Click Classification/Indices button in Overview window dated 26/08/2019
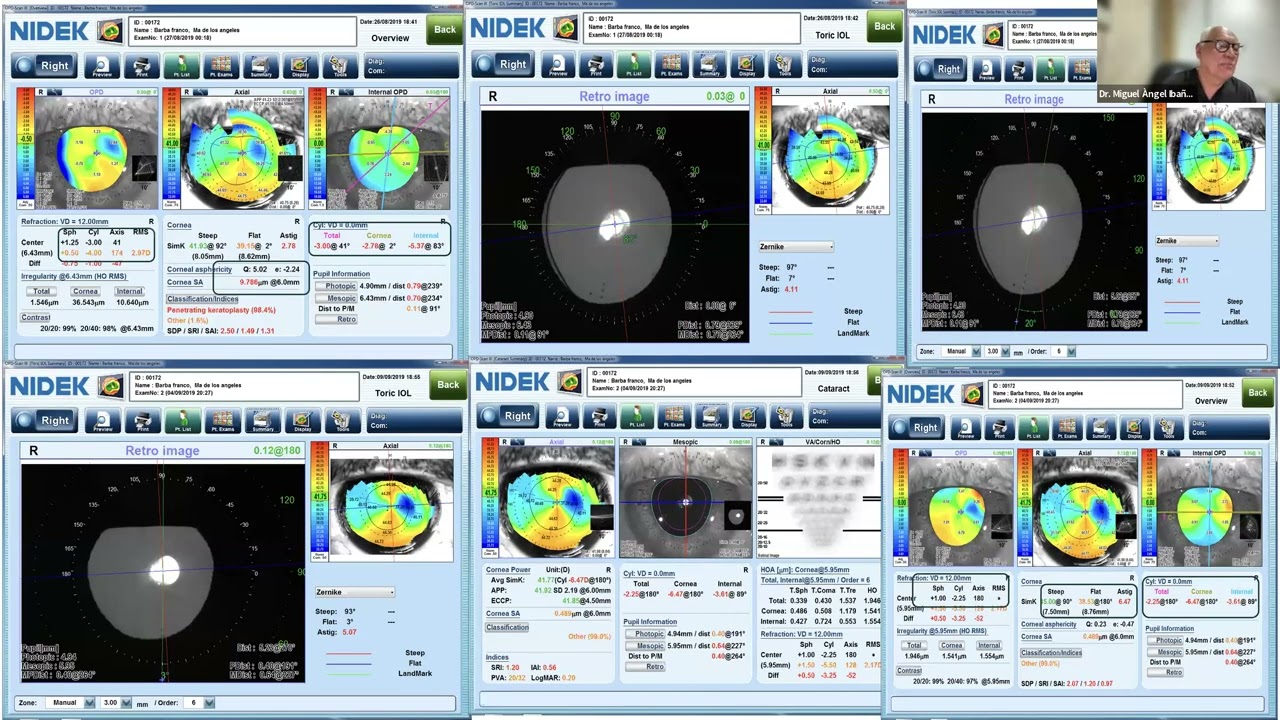The height and width of the screenshot is (720, 1280). 202,299
